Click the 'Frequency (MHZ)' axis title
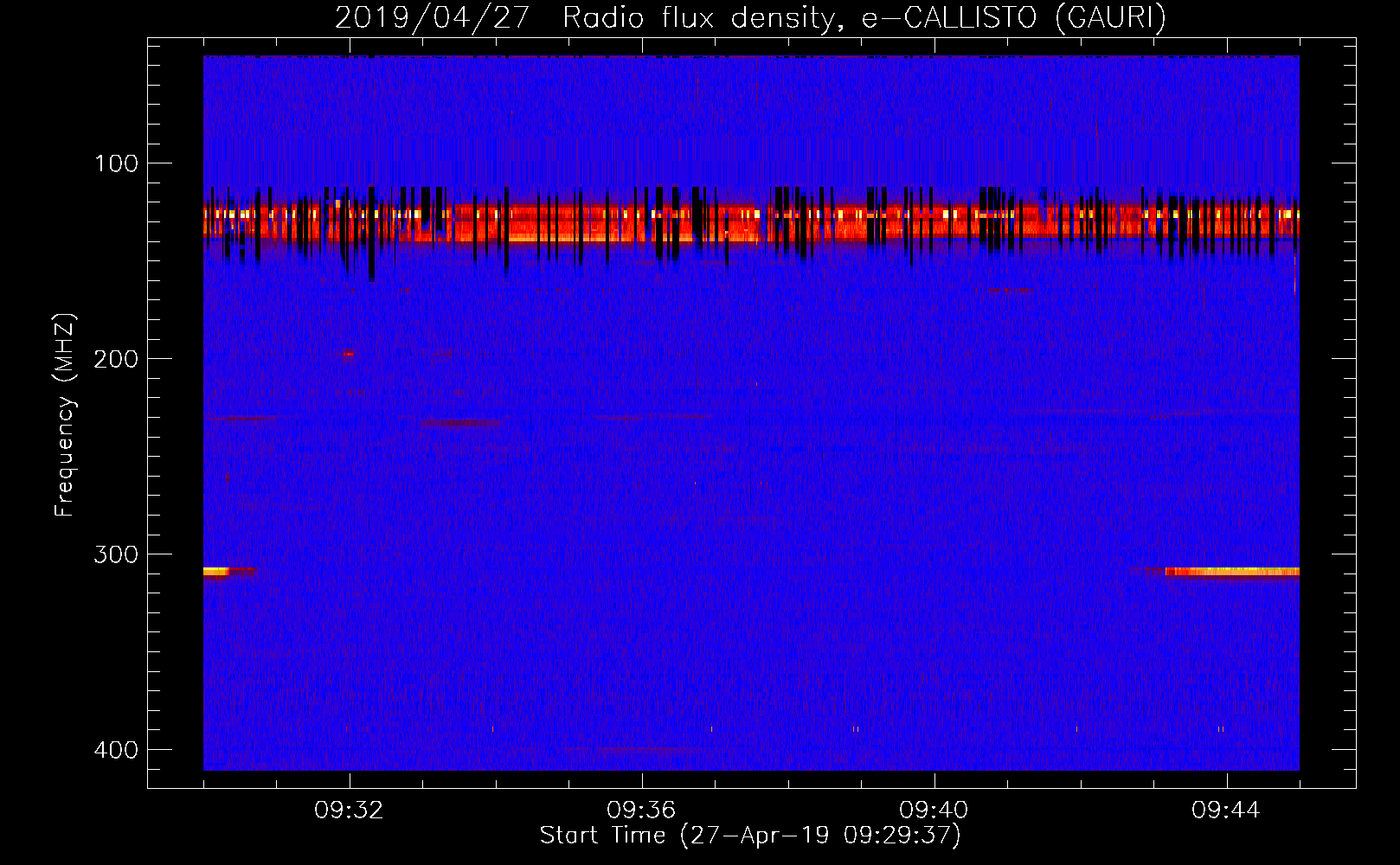1400x865 pixels. pyautogui.click(x=65, y=415)
